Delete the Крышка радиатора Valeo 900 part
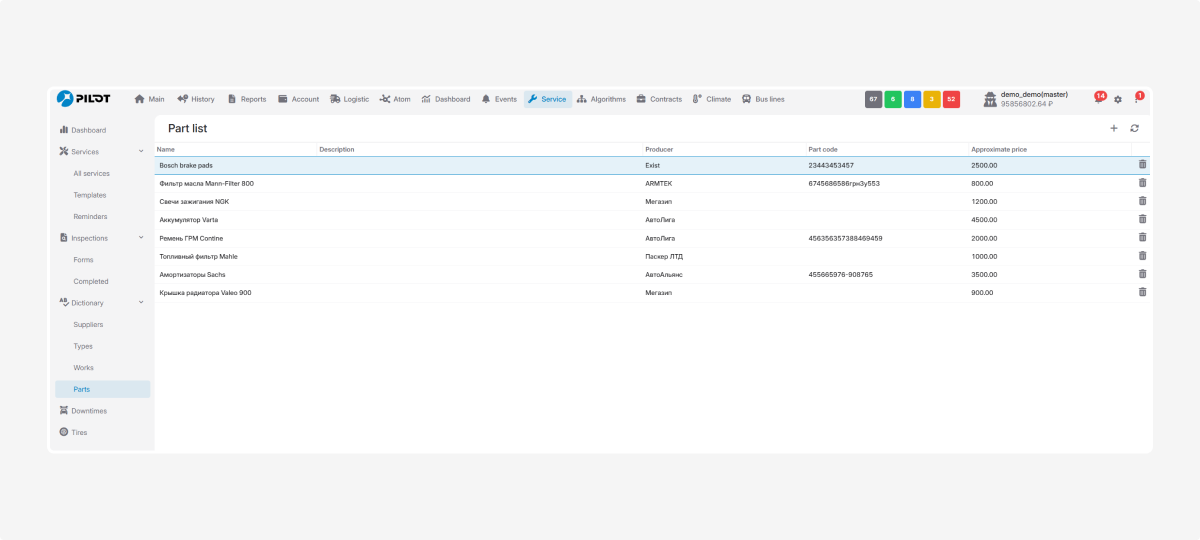This screenshot has height=540, width=1200. tap(1142, 292)
